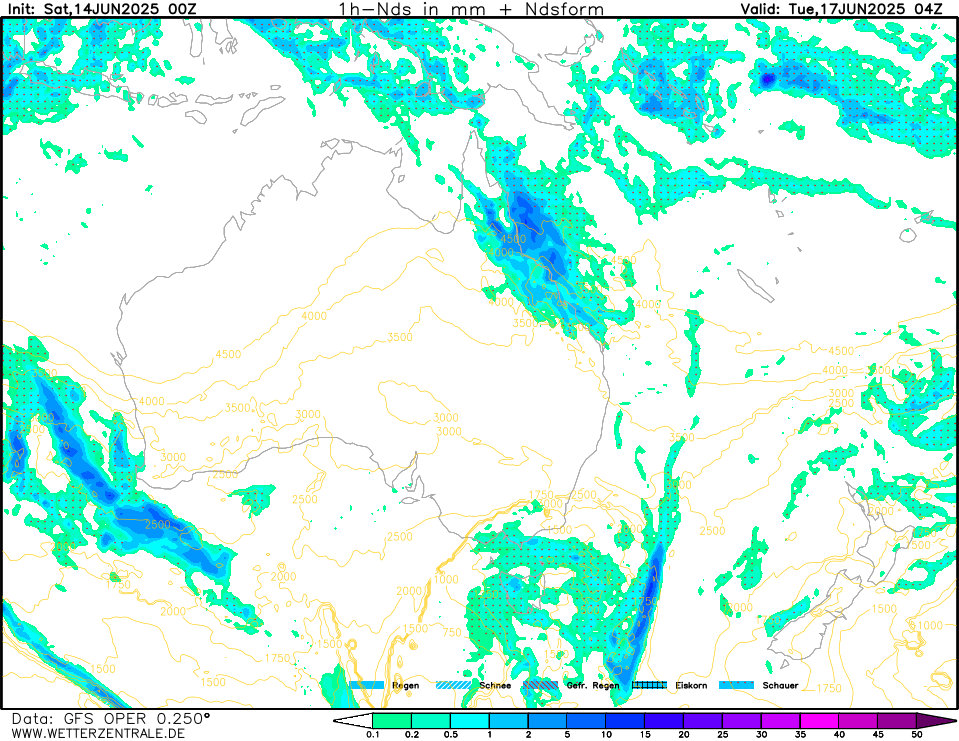Click the color bar segment between 45 and 50
The width and height of the screenshot is (959, 741).
tap(897, 721)
